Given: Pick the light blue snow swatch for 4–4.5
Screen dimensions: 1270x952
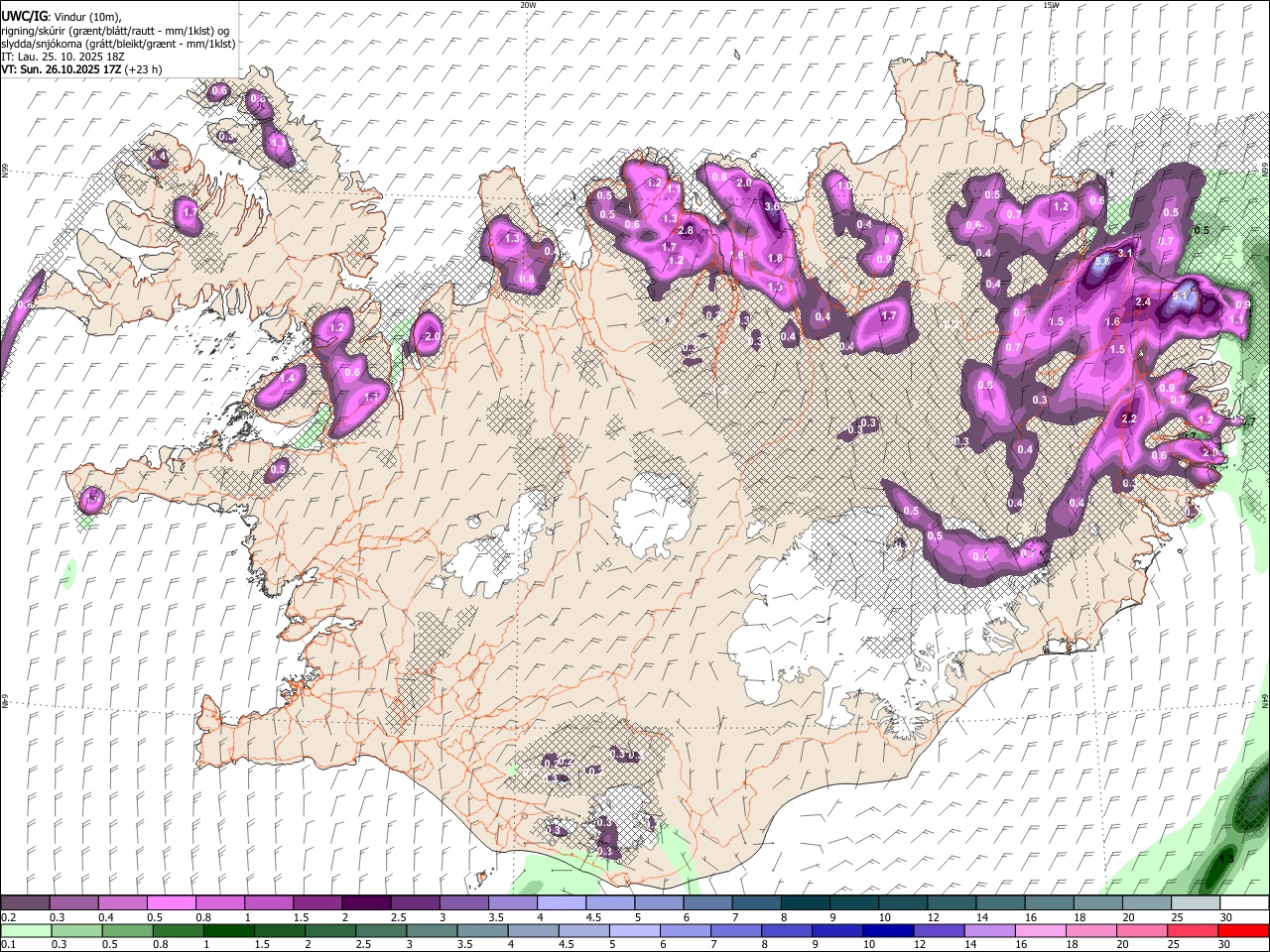Looking at the screenshot, I should [x=562, y=903].
